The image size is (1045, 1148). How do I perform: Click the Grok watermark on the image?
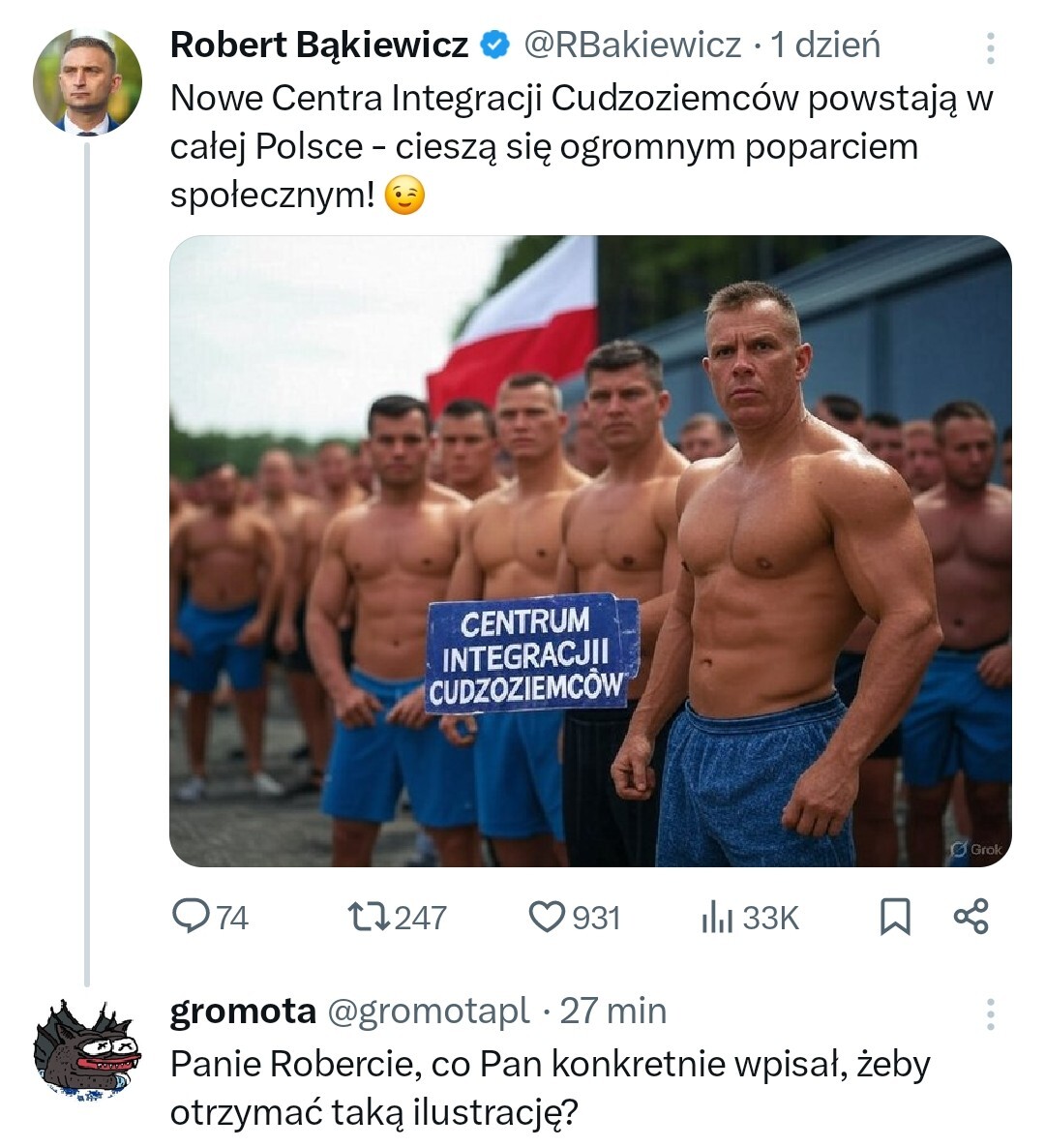pyautogui.click(x=976, y=849)
